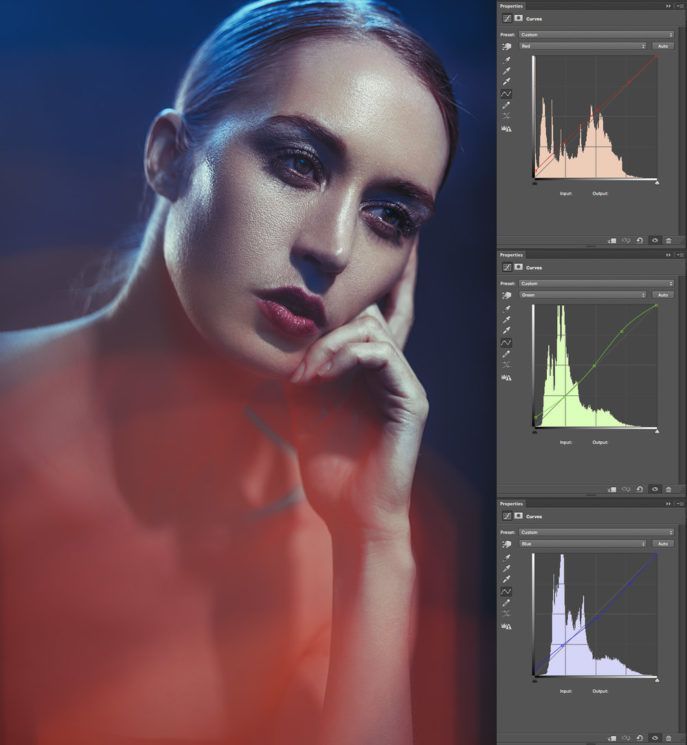Click Auto button in Blue curves panel

coord(663,544)
